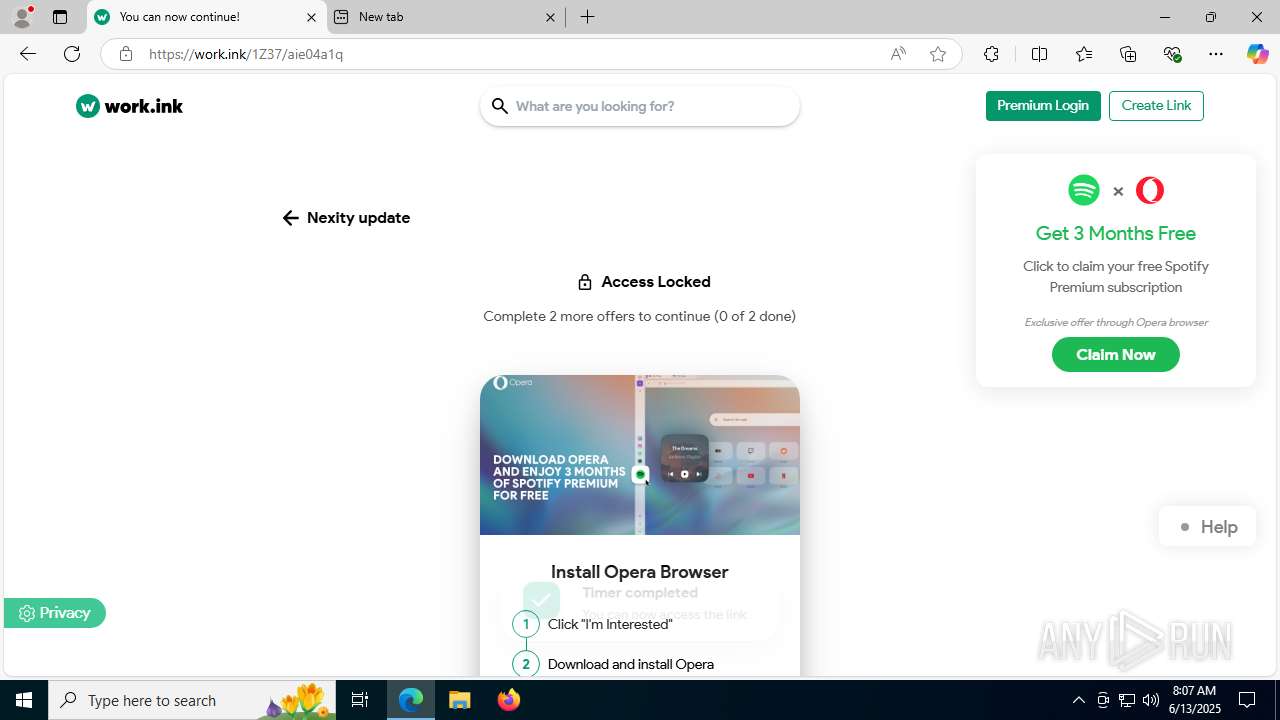Switch to the 'New tab' tab
1280x720 pixels.
click(x=446, y=17)
